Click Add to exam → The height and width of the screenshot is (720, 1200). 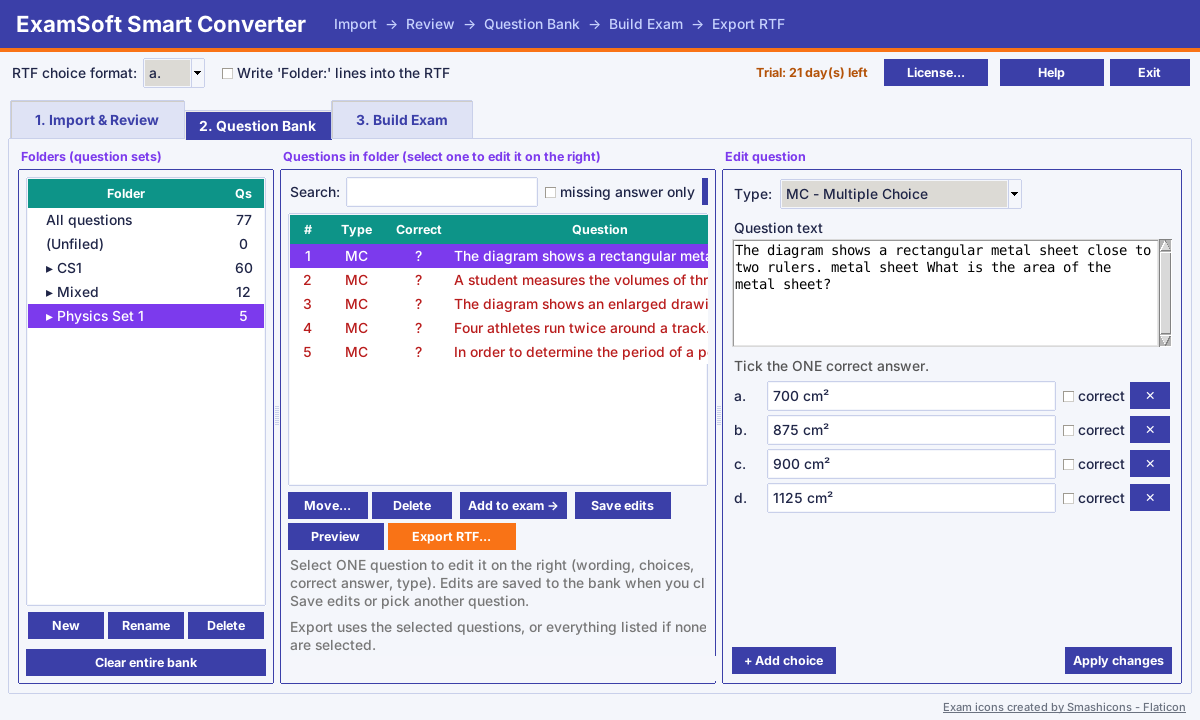click(513, 506)
